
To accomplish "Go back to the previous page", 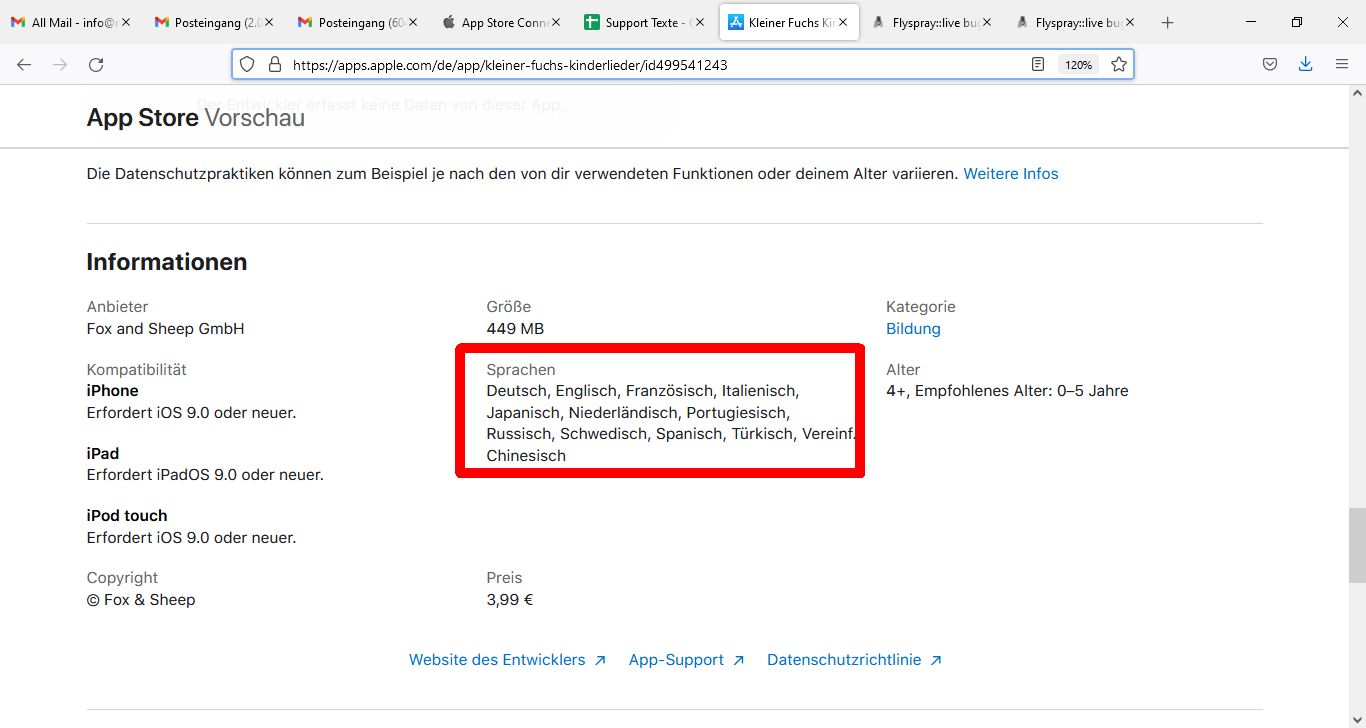I will pyautogui.click(x=24, y=64).
